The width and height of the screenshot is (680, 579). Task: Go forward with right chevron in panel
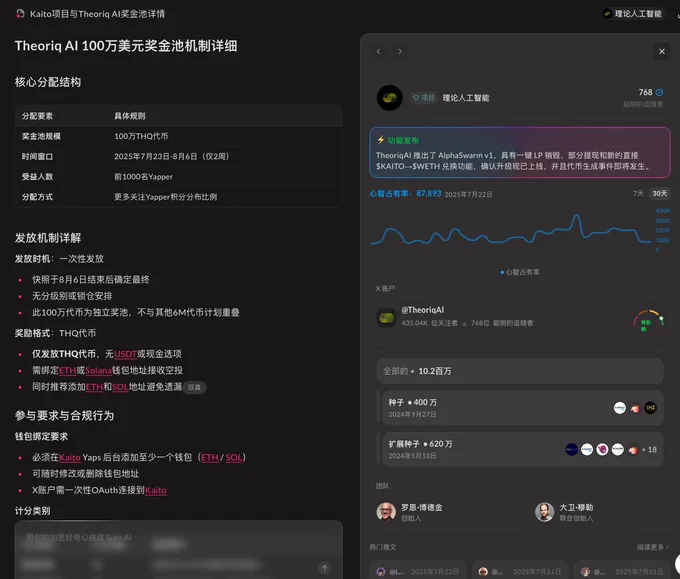(x=399, y=52)
